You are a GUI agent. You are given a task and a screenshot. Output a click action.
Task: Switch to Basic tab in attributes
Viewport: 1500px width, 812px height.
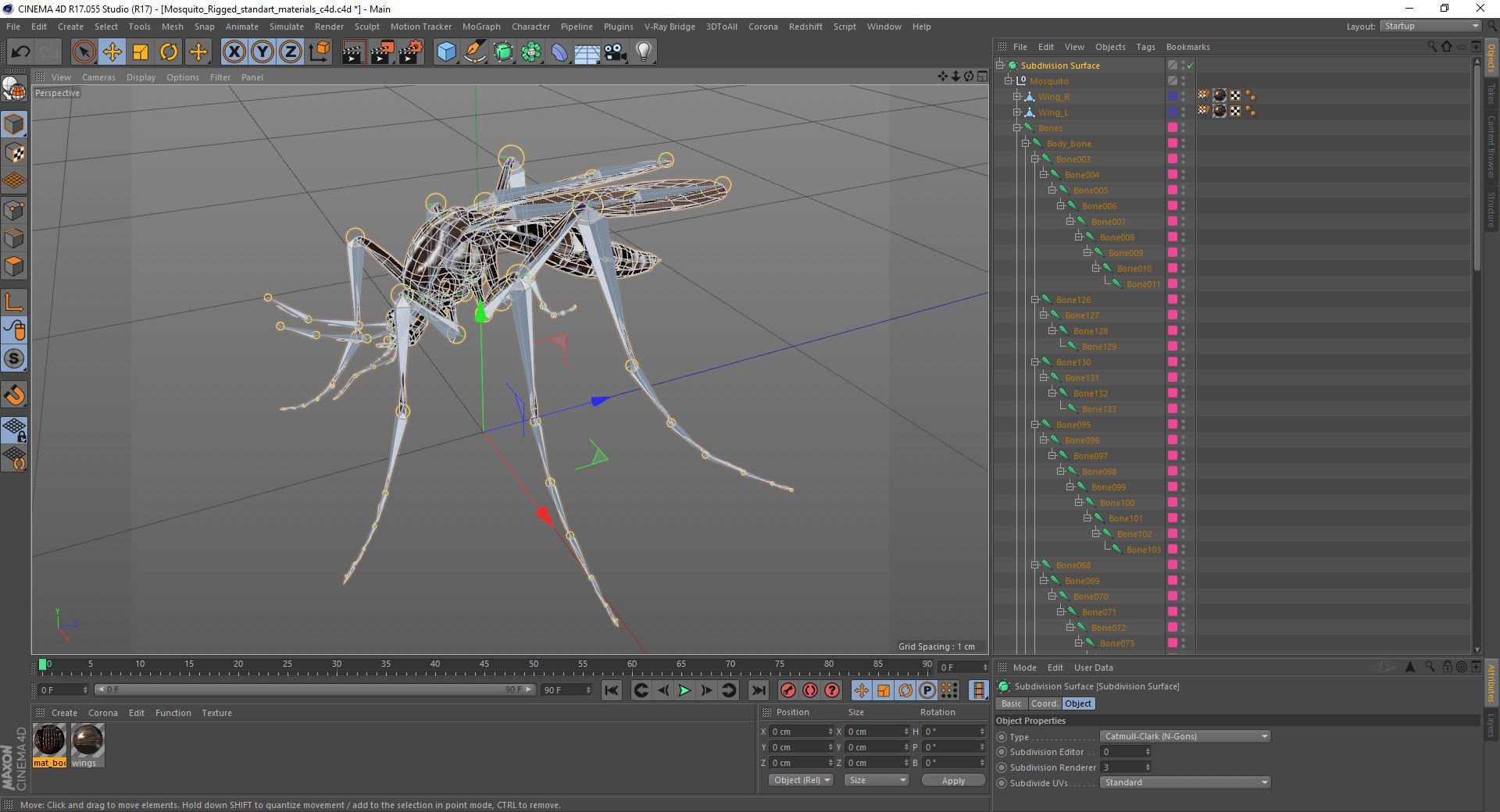[1012, 703]
